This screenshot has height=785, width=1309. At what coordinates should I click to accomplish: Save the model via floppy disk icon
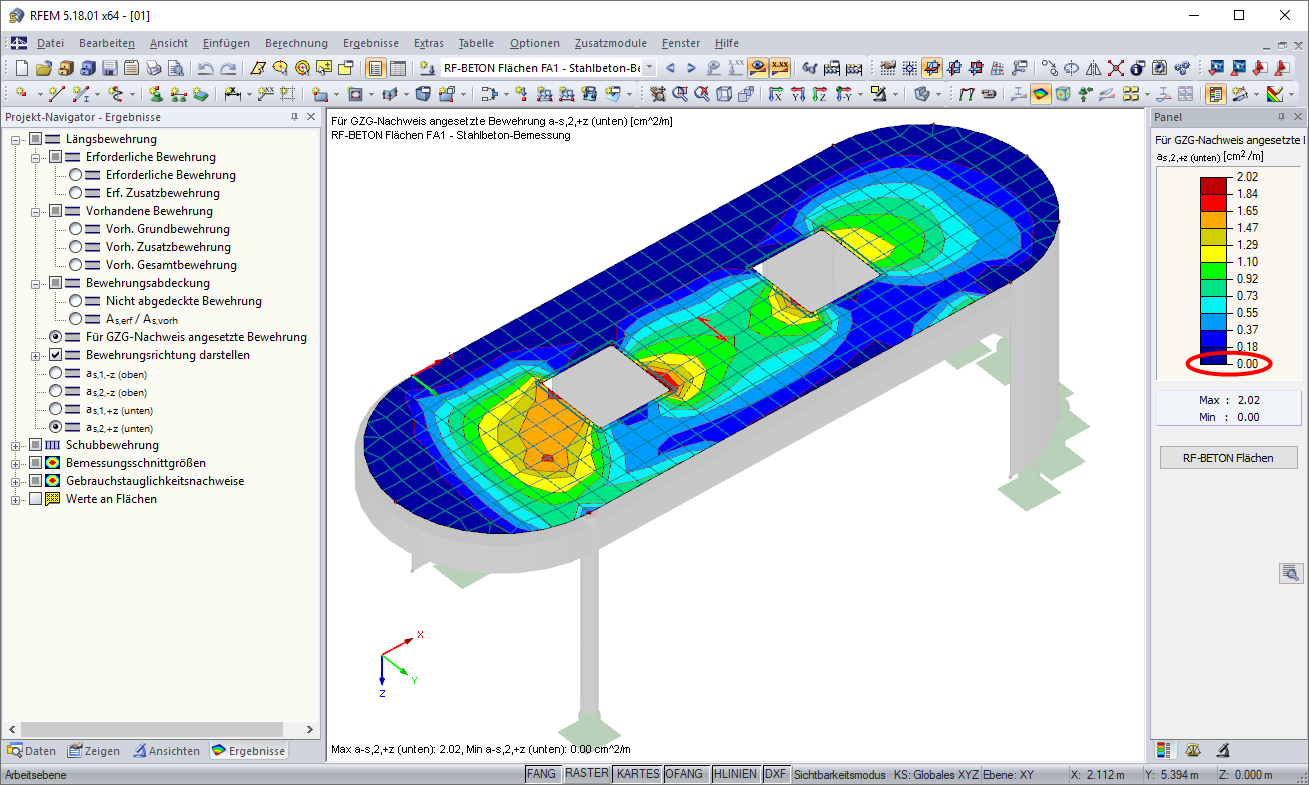click(x=109, y=68)
